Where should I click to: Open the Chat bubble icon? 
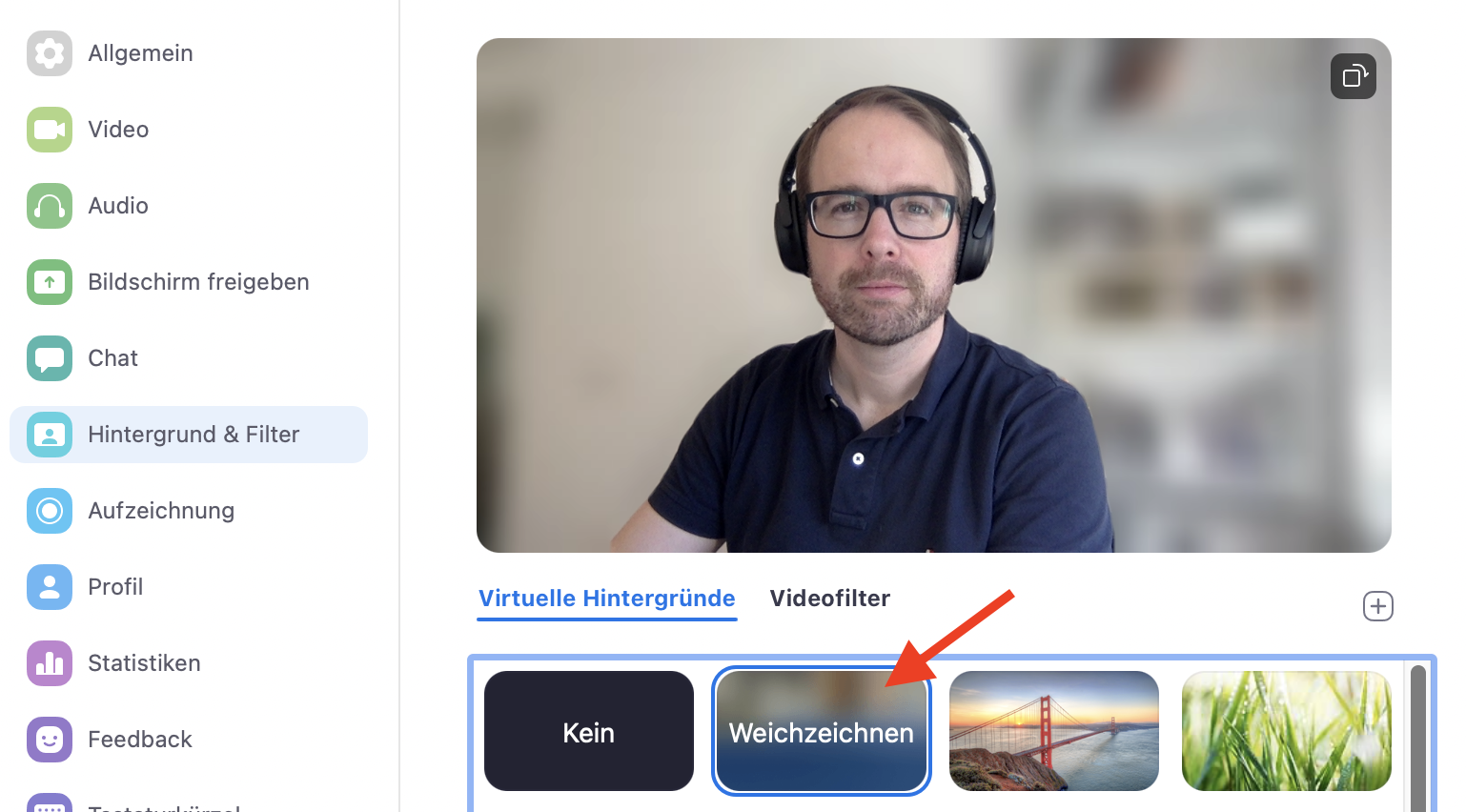(50, 358)
